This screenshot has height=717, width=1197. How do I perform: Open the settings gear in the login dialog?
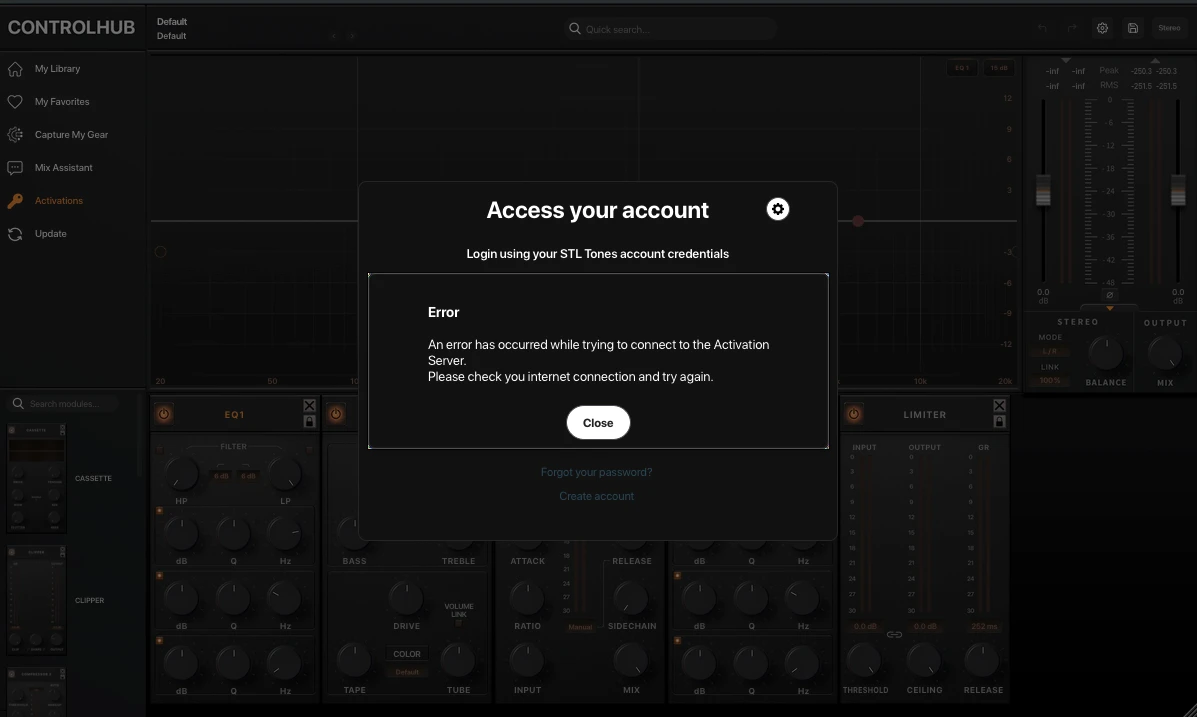[x=777, y=209]
